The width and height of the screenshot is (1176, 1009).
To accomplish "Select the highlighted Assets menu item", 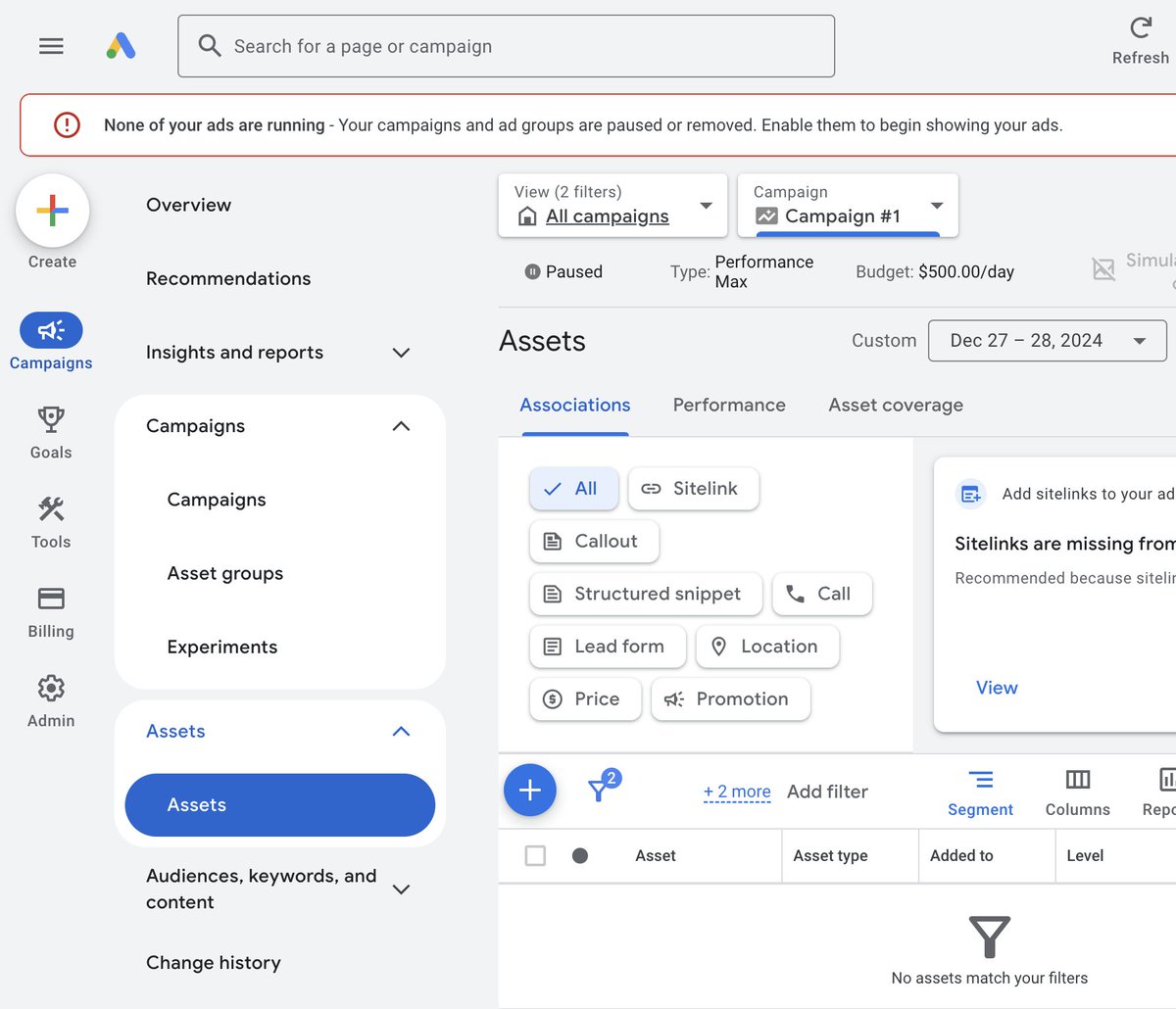I will click(280, 805).
